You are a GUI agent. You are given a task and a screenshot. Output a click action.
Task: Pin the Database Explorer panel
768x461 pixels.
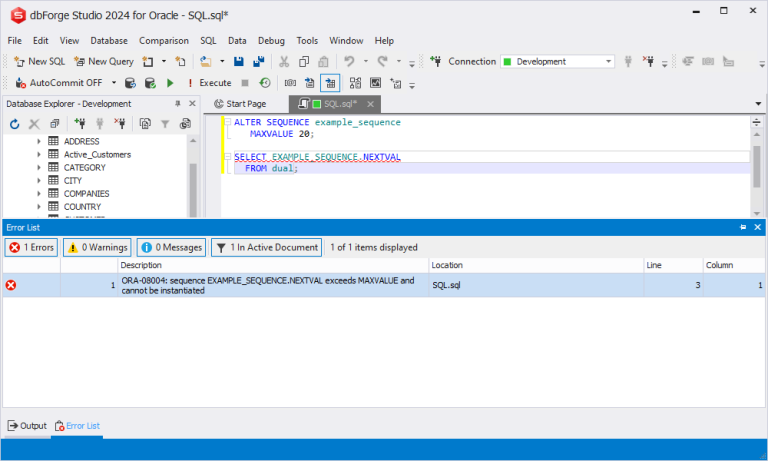pos(178,104)
